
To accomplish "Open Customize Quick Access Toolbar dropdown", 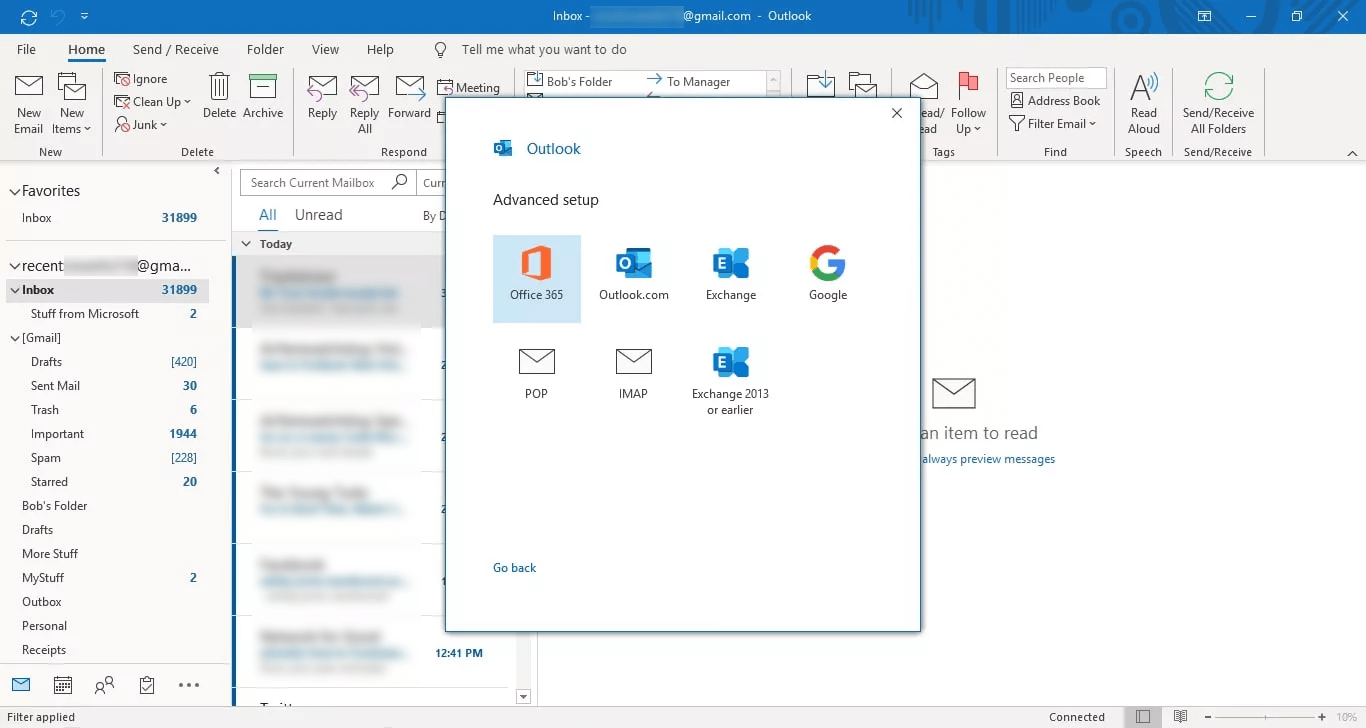I will click(x=84, y=17).
